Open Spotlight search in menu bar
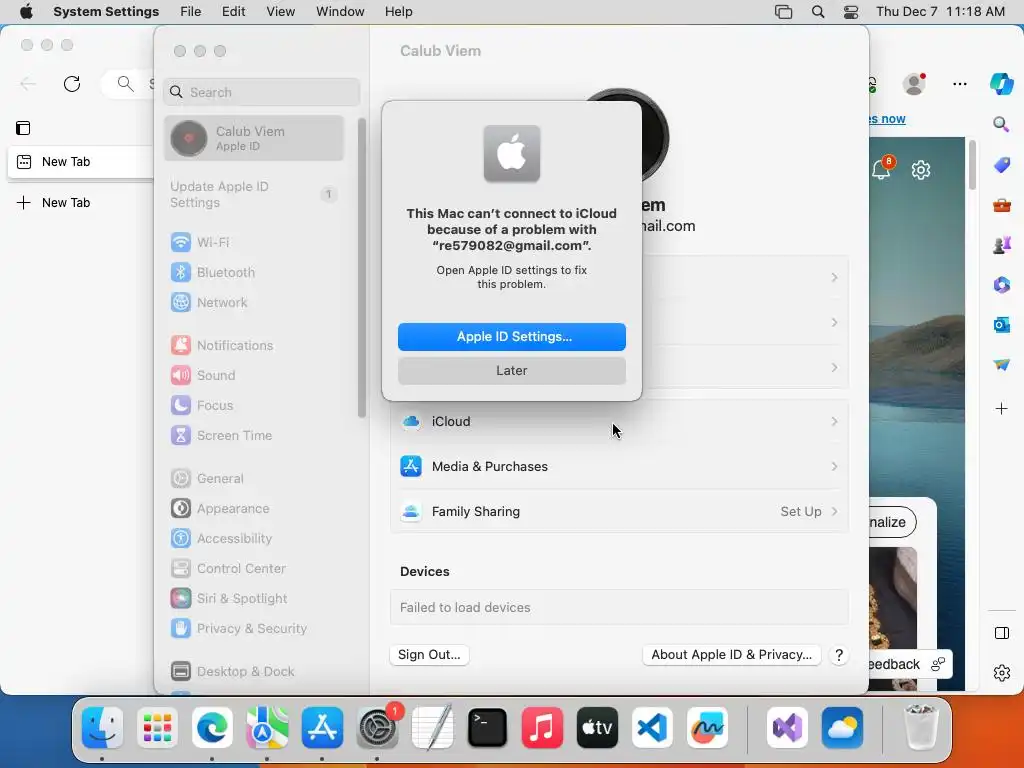The height and width of the screenshot is (768, 1024). tap(818, 12)
